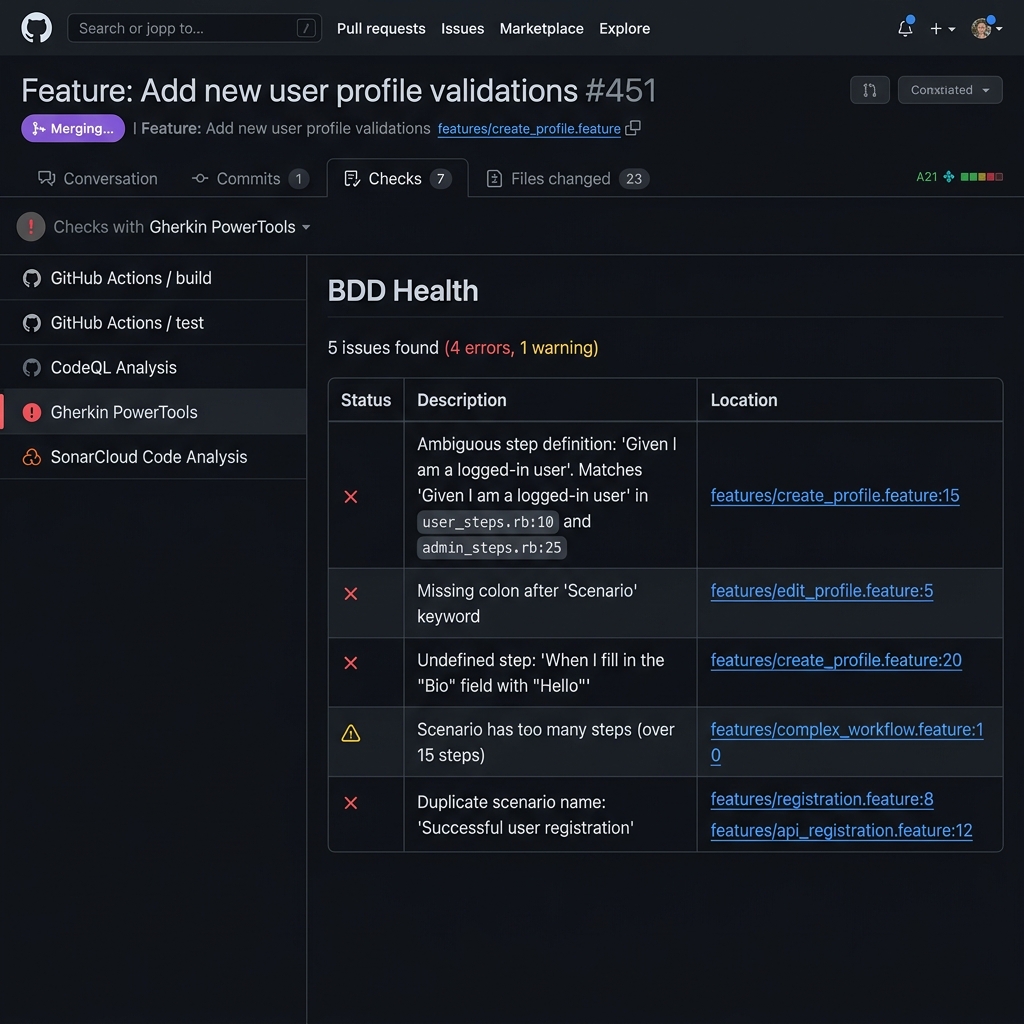Click the purple Merging status badge
1024x1024 pixels.
(x=72, y=129)
